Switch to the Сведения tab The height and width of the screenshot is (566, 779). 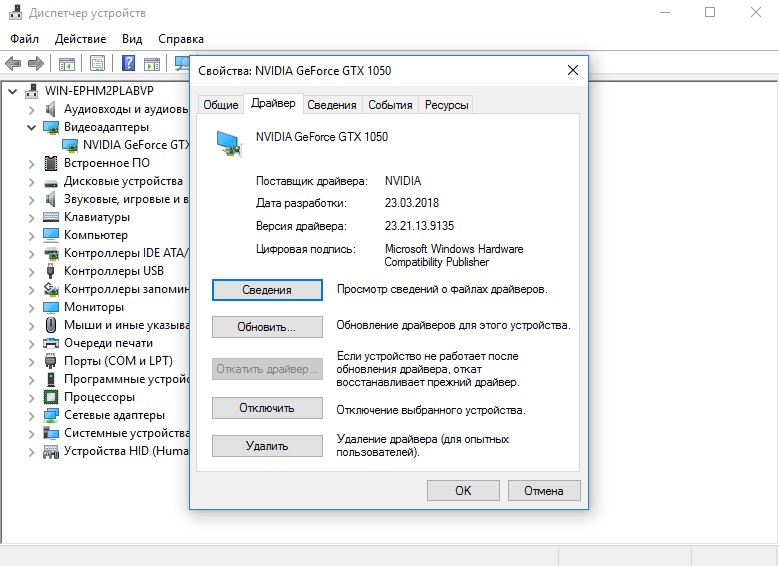332,105
